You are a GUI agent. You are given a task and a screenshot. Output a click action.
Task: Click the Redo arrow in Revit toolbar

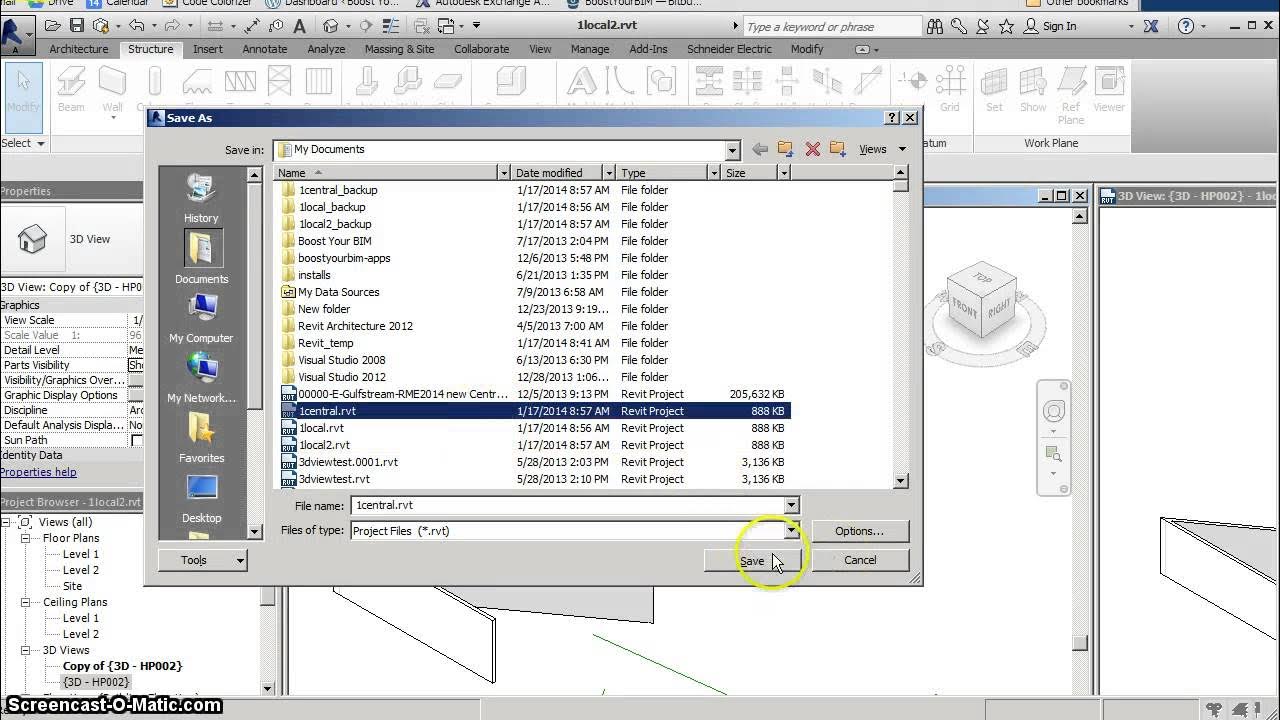coord(171,26)
